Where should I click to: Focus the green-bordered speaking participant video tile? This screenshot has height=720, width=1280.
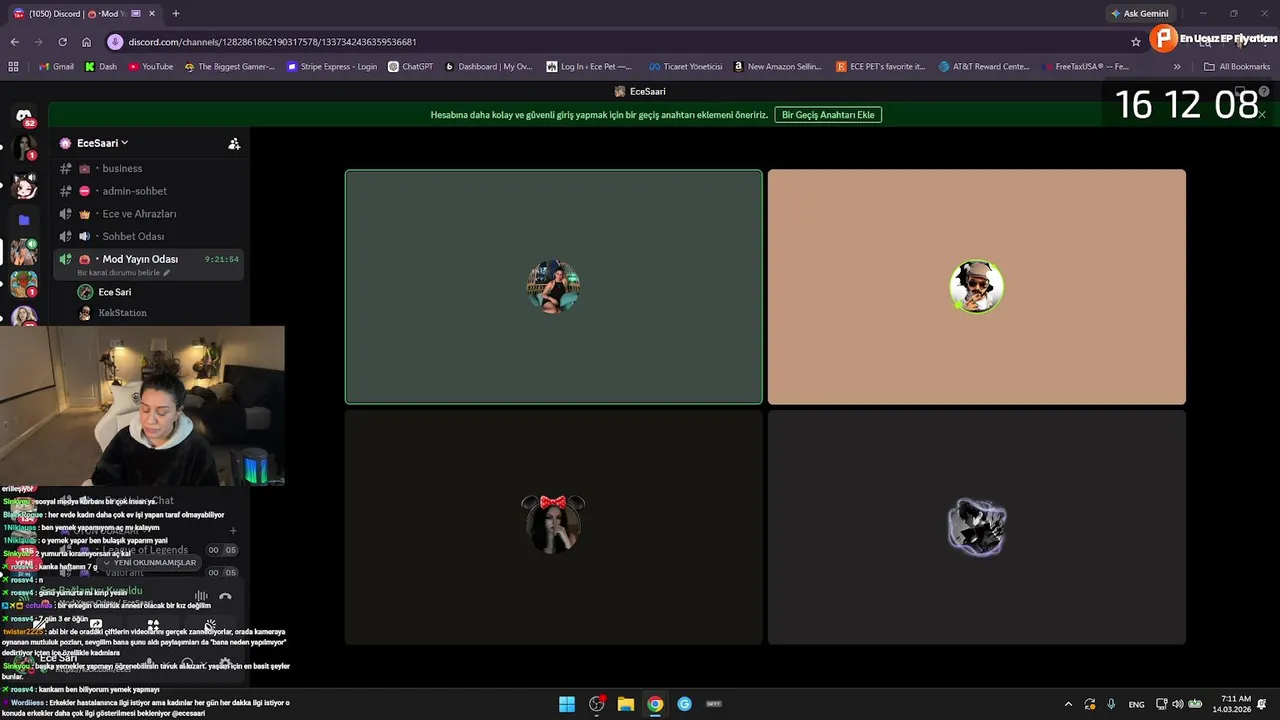click(554, 287)
